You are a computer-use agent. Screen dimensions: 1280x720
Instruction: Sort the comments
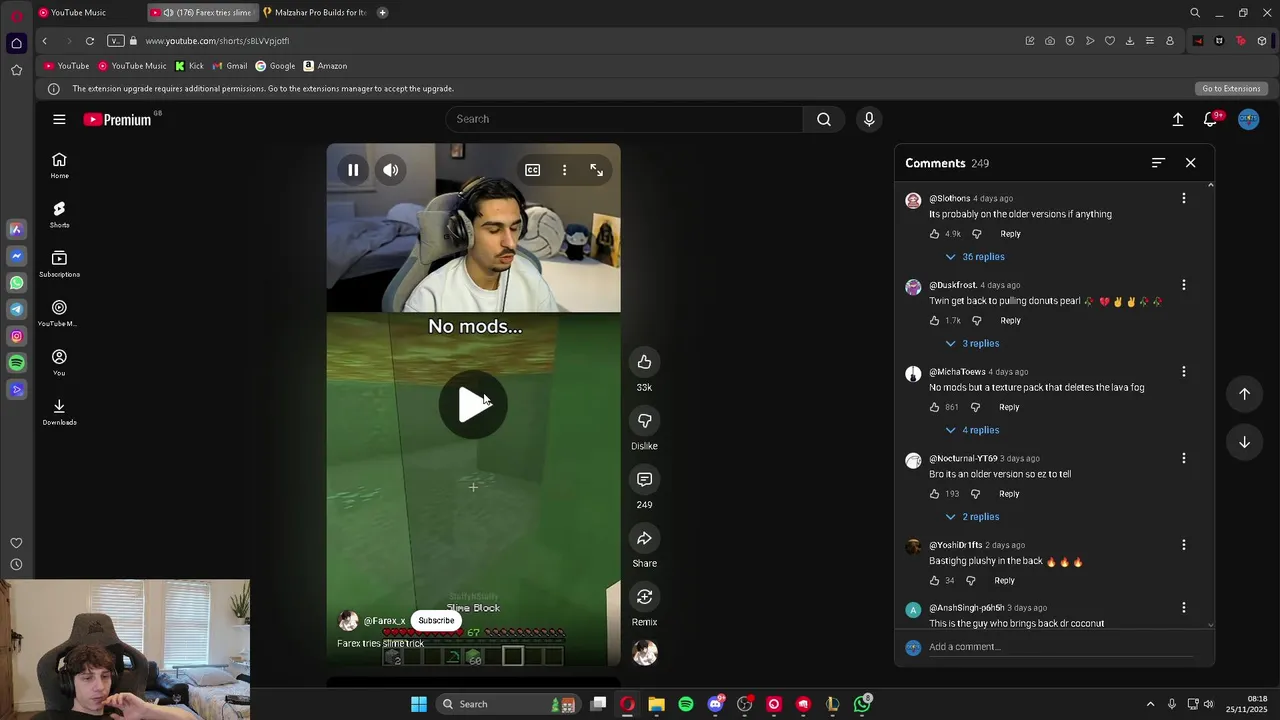[x=1158, y=163]
